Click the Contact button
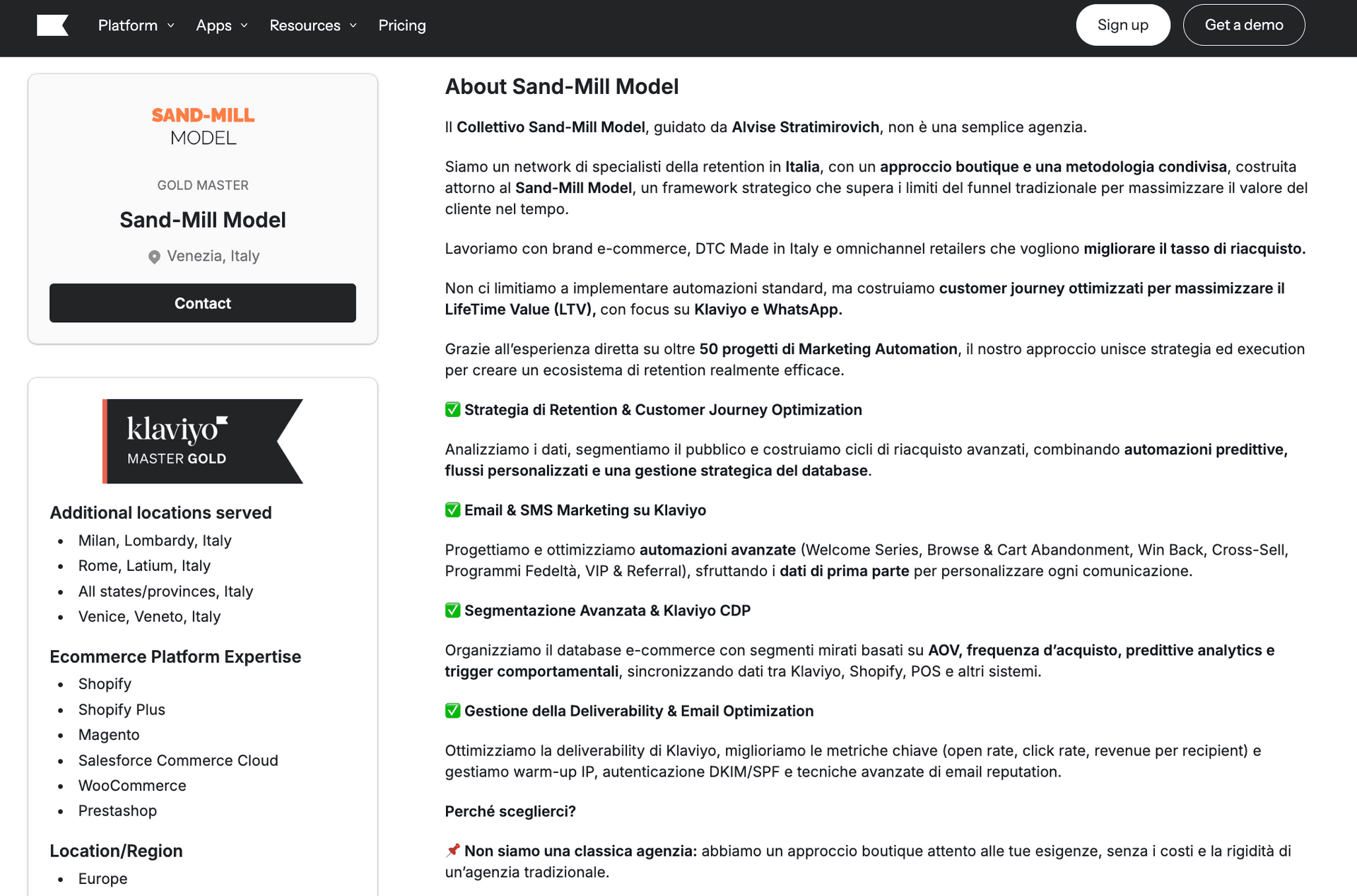The width and height of the screenshot is (1357, 896). point(203,303)
